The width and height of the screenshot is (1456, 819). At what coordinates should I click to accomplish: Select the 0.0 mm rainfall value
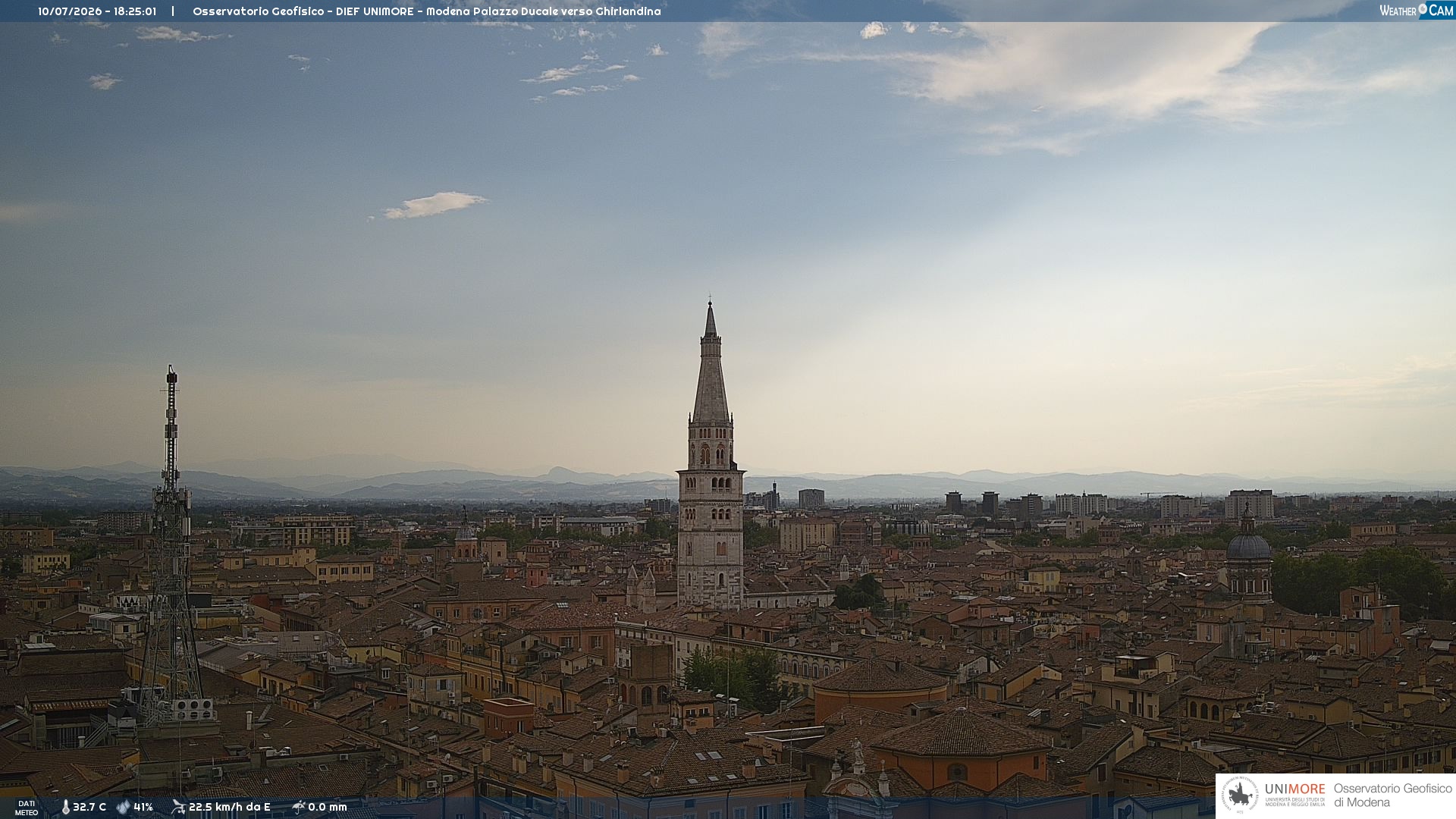pyautogui.click(x=328, y=807)
